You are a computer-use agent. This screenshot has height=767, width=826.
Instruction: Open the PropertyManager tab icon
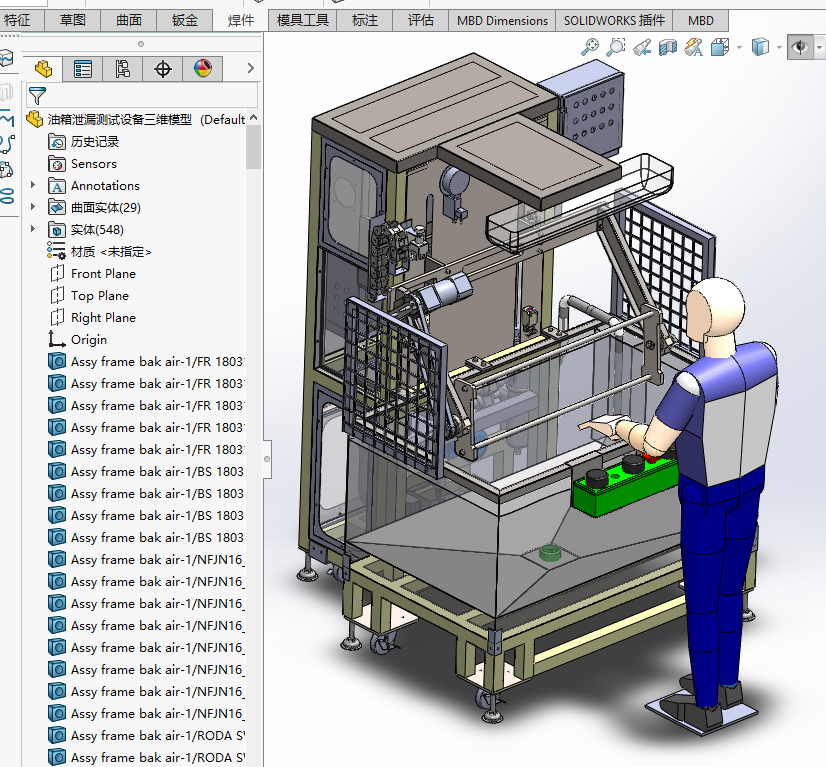83,69
